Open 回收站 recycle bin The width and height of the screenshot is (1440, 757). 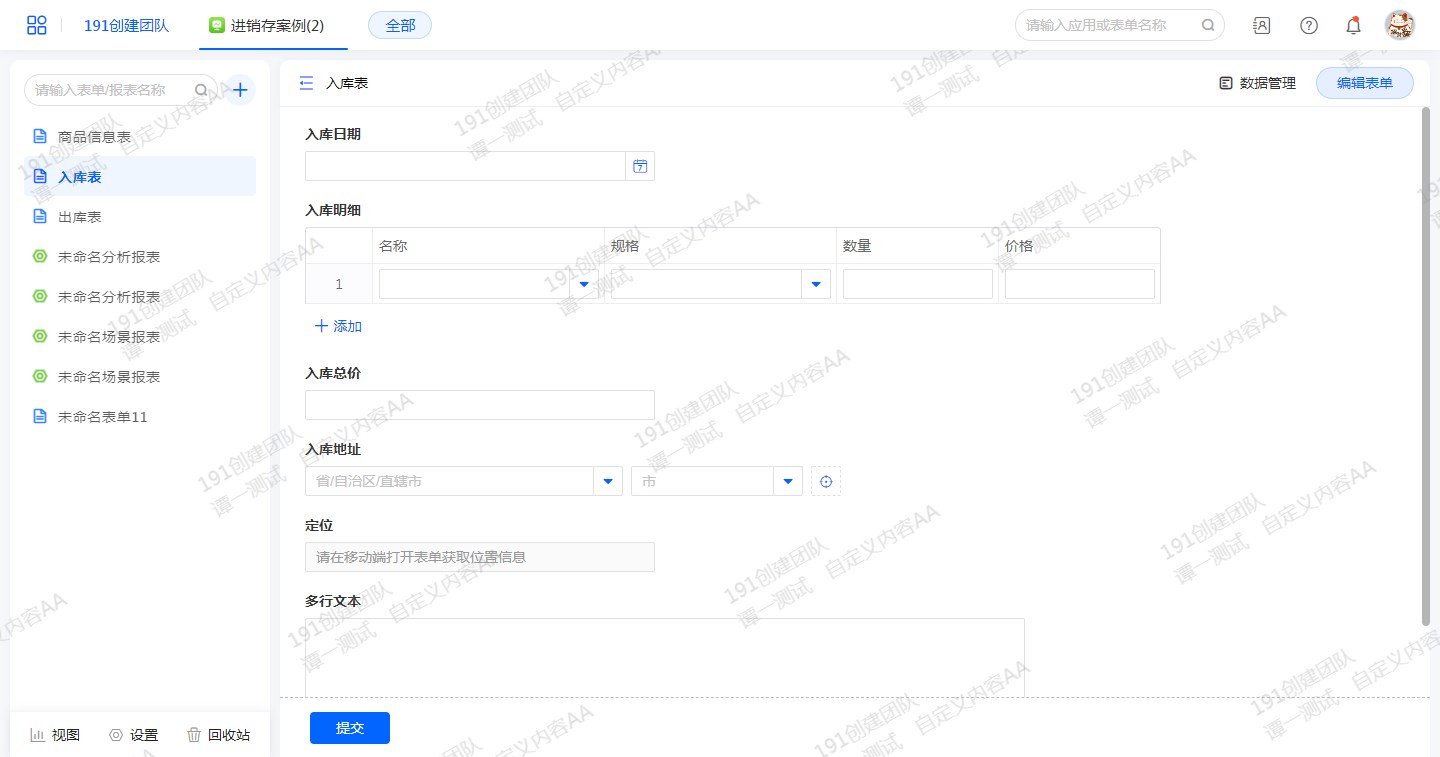pos(218,735)
